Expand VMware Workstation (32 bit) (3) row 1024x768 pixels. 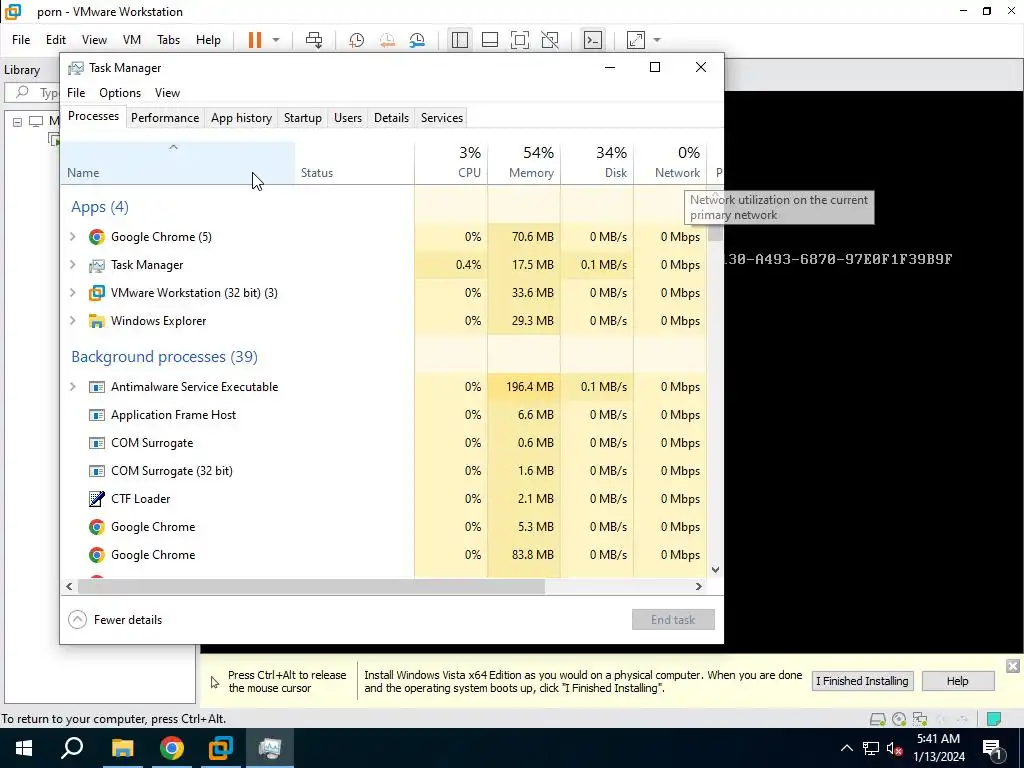tap(72, 293)
